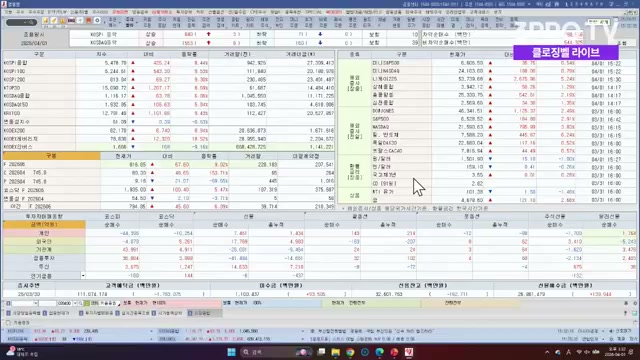Select the KRX100 index row

[x=169, y=113]
